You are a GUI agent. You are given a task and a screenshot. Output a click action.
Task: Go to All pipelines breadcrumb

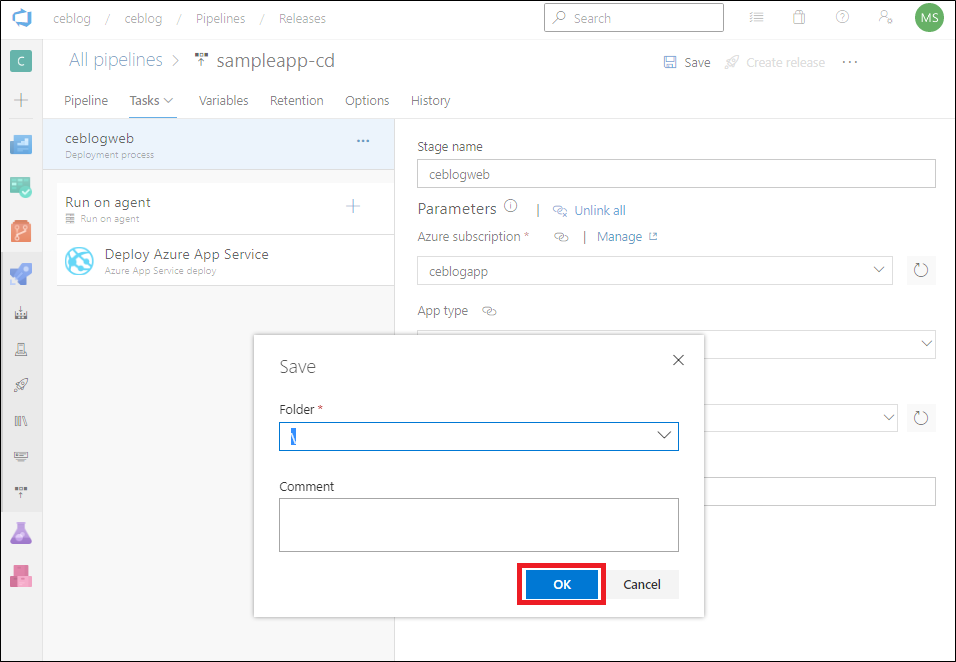(x=116, y=60)
